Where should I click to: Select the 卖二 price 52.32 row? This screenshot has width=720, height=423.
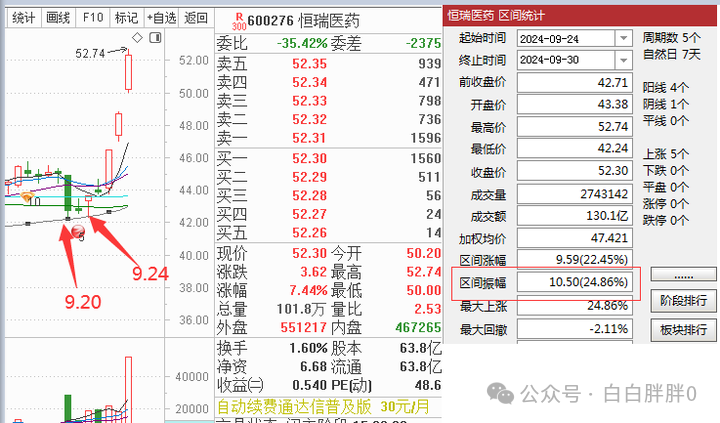tap(328, 119)
